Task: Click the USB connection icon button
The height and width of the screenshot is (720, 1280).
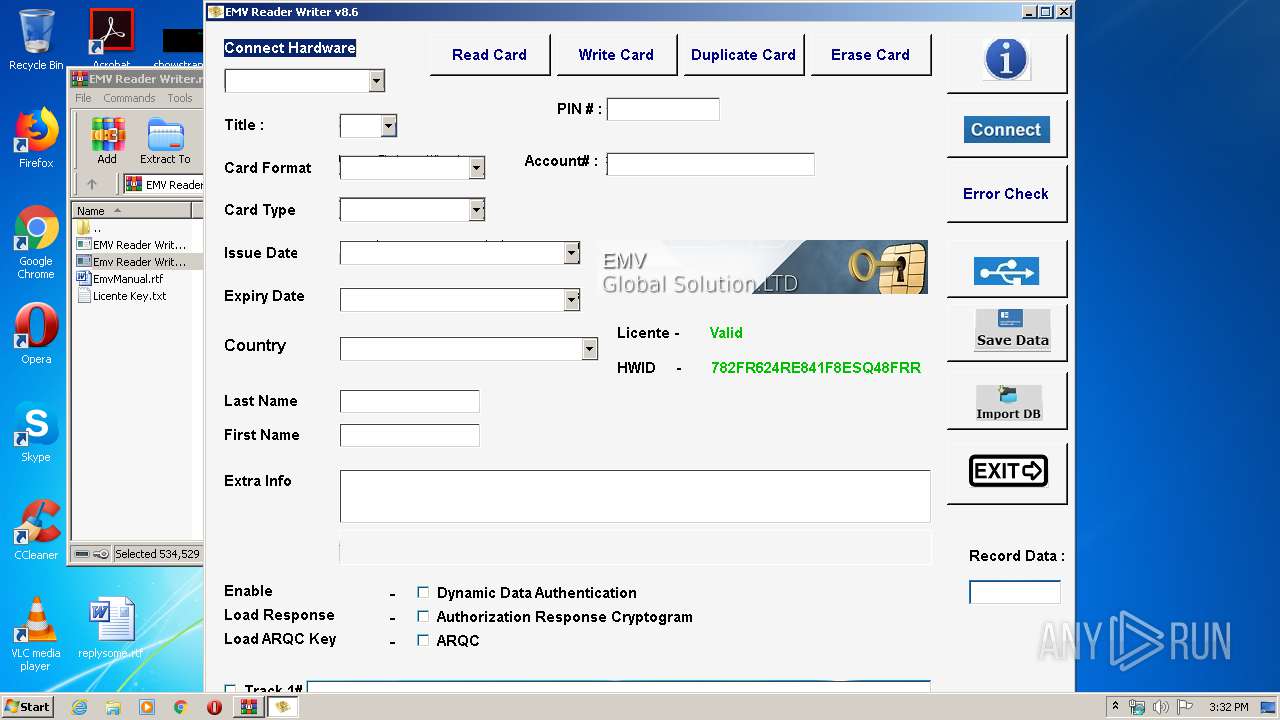Action: point(1006,270)
